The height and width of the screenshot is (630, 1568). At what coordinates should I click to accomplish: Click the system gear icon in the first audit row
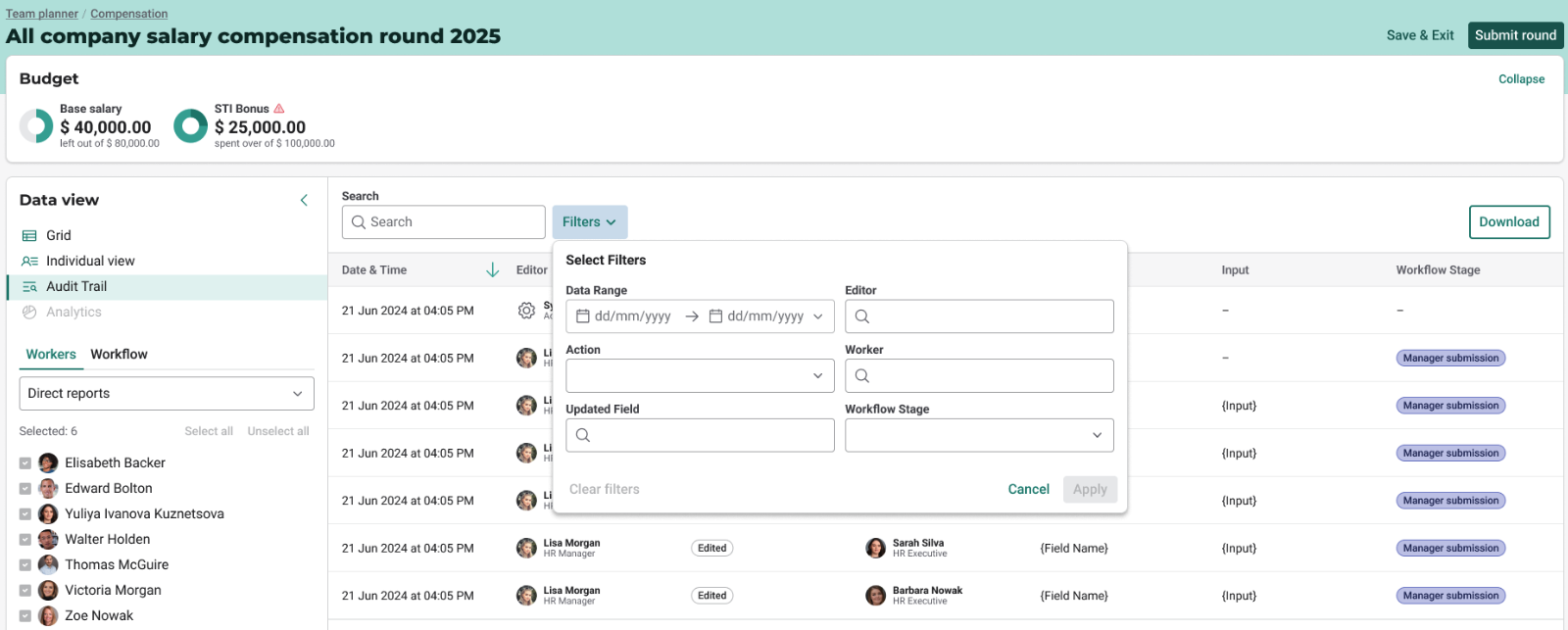526,311
